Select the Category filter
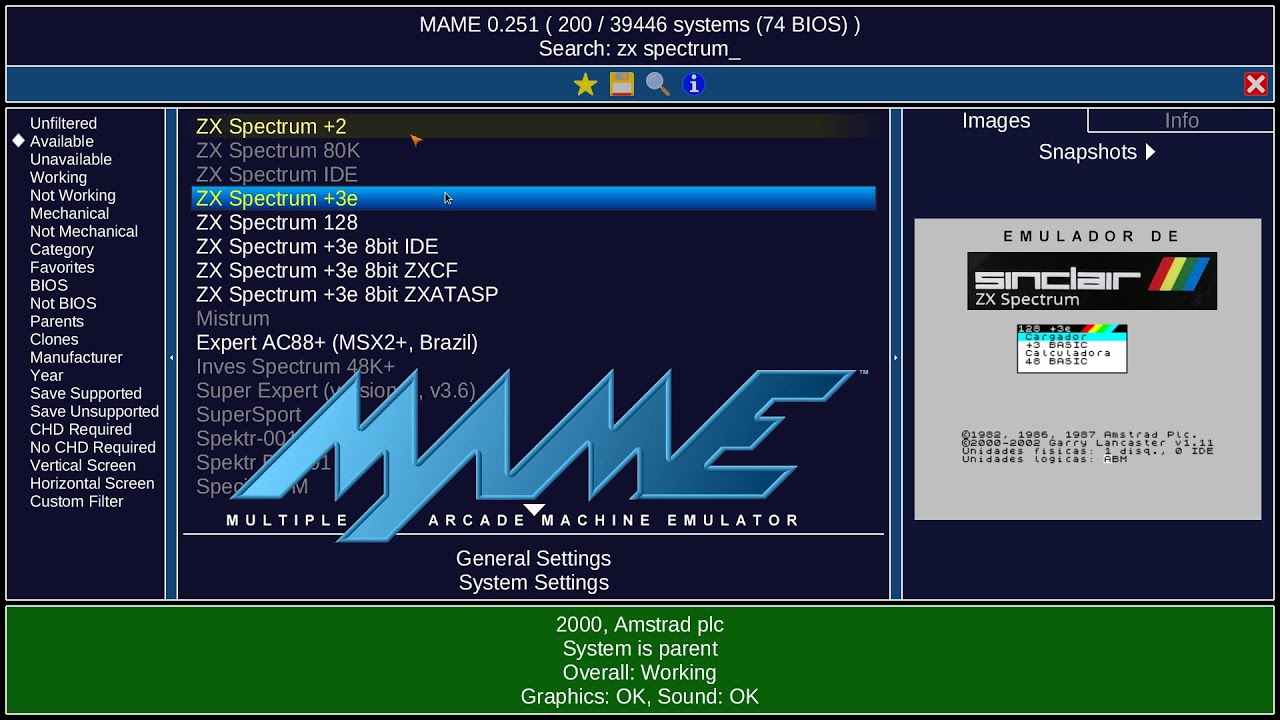1280x720 pixels. click(x=62, y=250)
